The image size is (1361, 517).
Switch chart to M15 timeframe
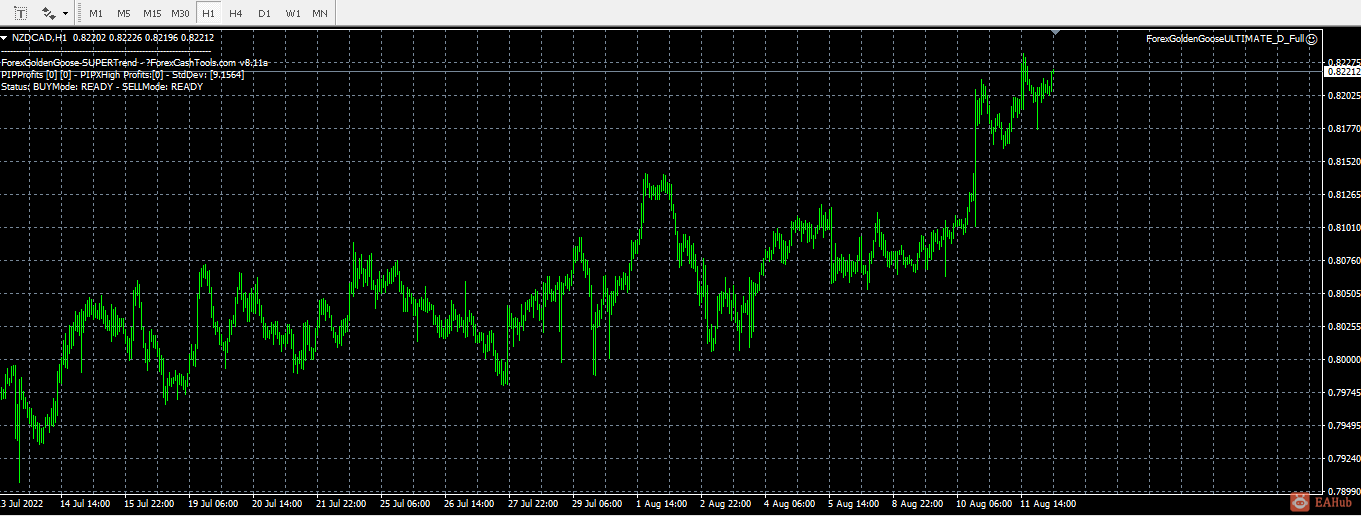152,13
